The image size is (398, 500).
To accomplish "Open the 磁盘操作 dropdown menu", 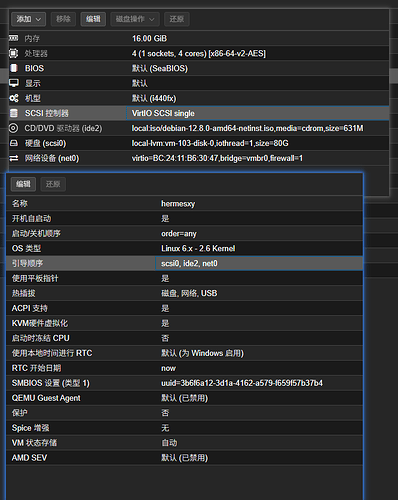I will [135, 19].
